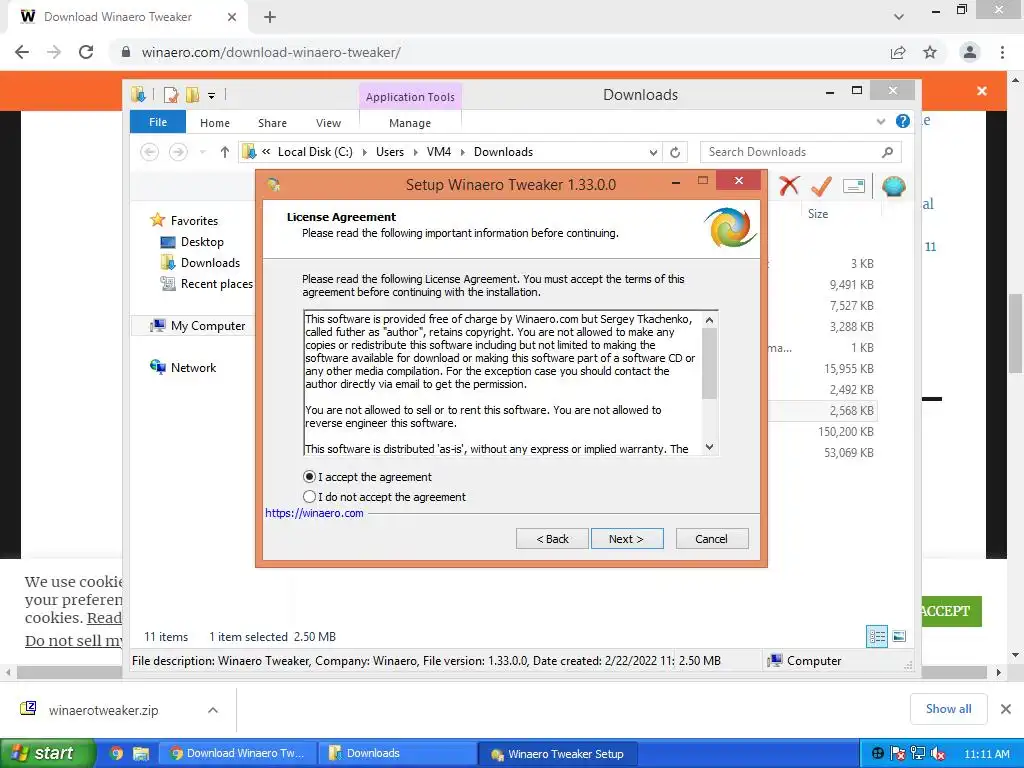The image size is (1024, 768).
Task: Open Desktop in Favorites sidebar
Action: (202, 242)
